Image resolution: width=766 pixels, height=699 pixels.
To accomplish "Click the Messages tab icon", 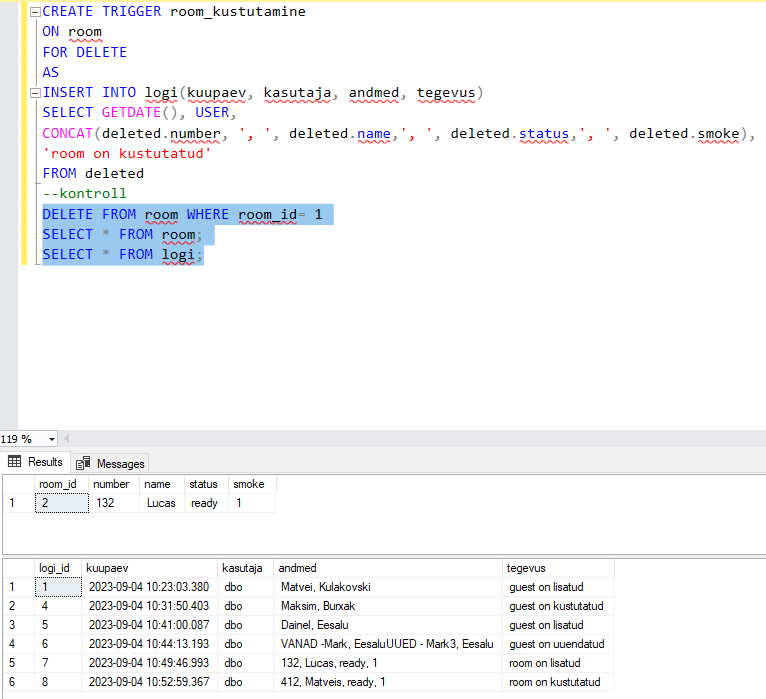I will pyautogui.click(x=83, y=463).
